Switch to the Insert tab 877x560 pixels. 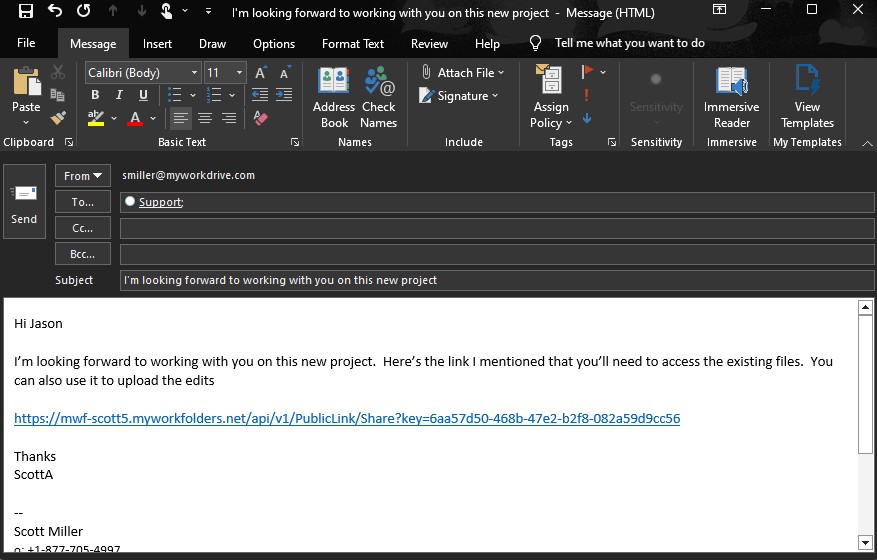click(x=157, y=44)
